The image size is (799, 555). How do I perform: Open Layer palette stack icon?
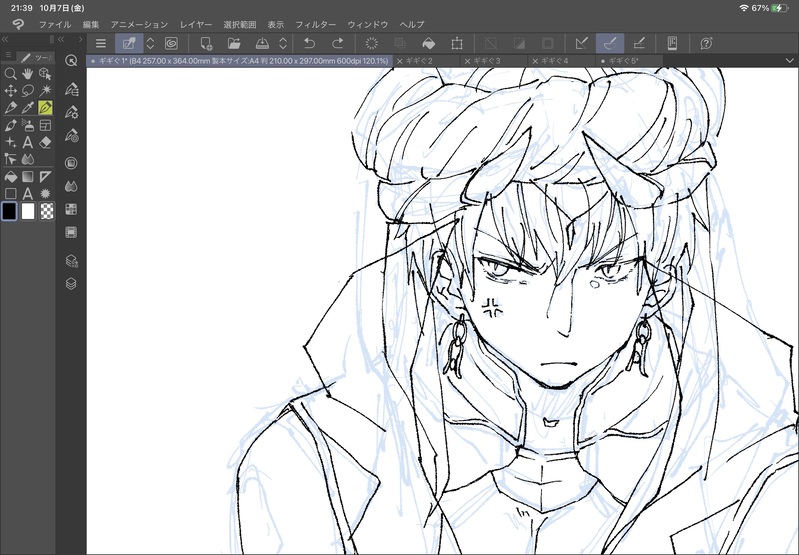coord(71,283)
